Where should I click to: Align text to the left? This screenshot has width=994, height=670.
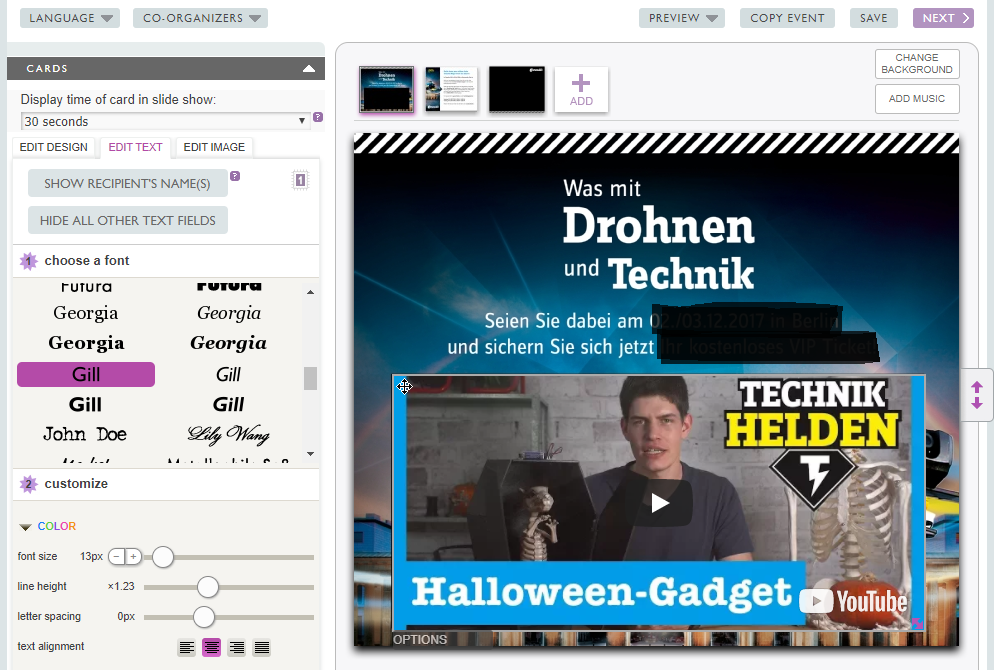coord(186,648)
